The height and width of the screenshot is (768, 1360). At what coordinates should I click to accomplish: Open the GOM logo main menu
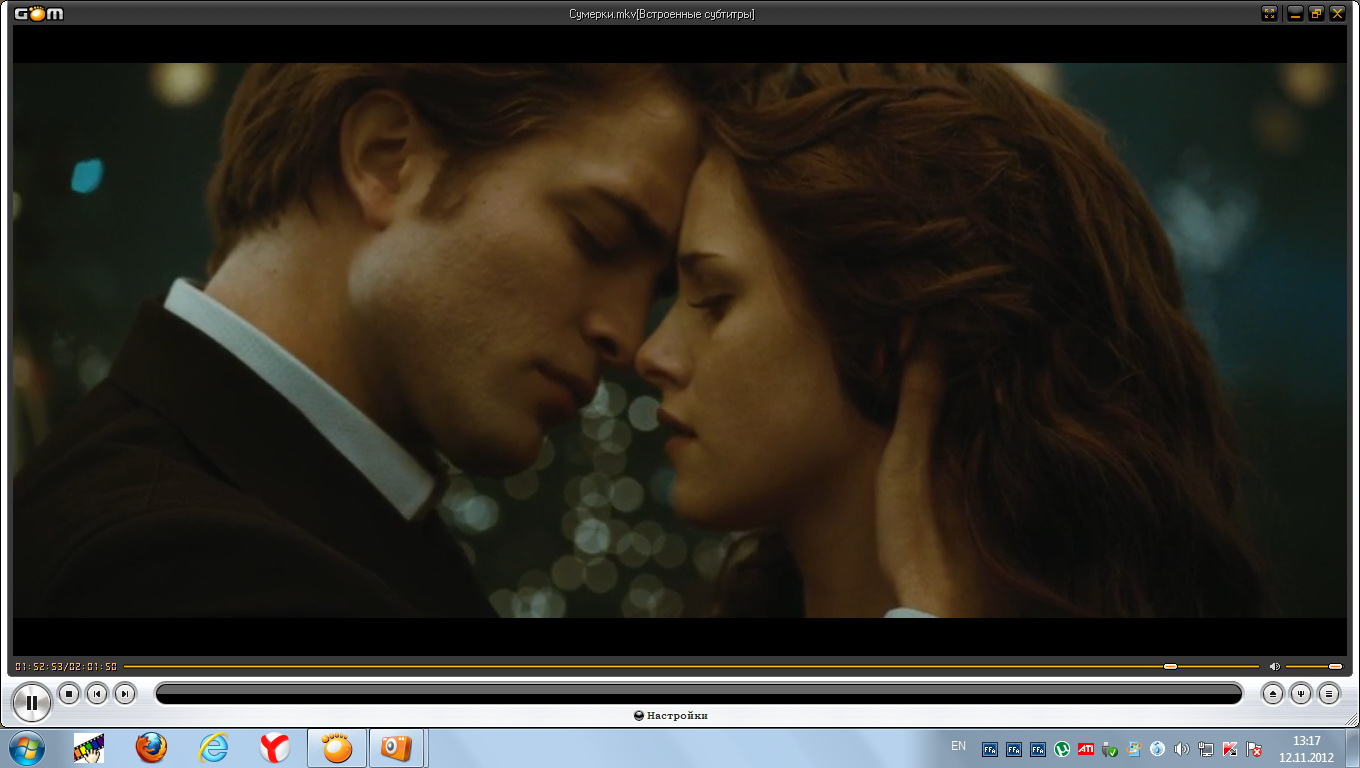pyautogui.click(x=39, y=13)
